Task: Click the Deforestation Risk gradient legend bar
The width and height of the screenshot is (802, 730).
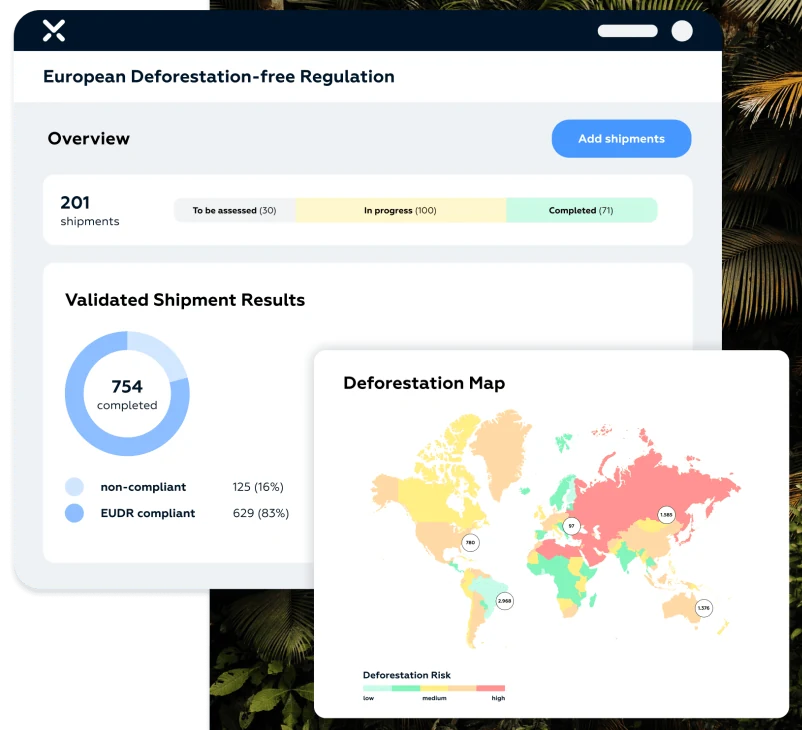Action: pyautogui.click(x=434, y=688)
